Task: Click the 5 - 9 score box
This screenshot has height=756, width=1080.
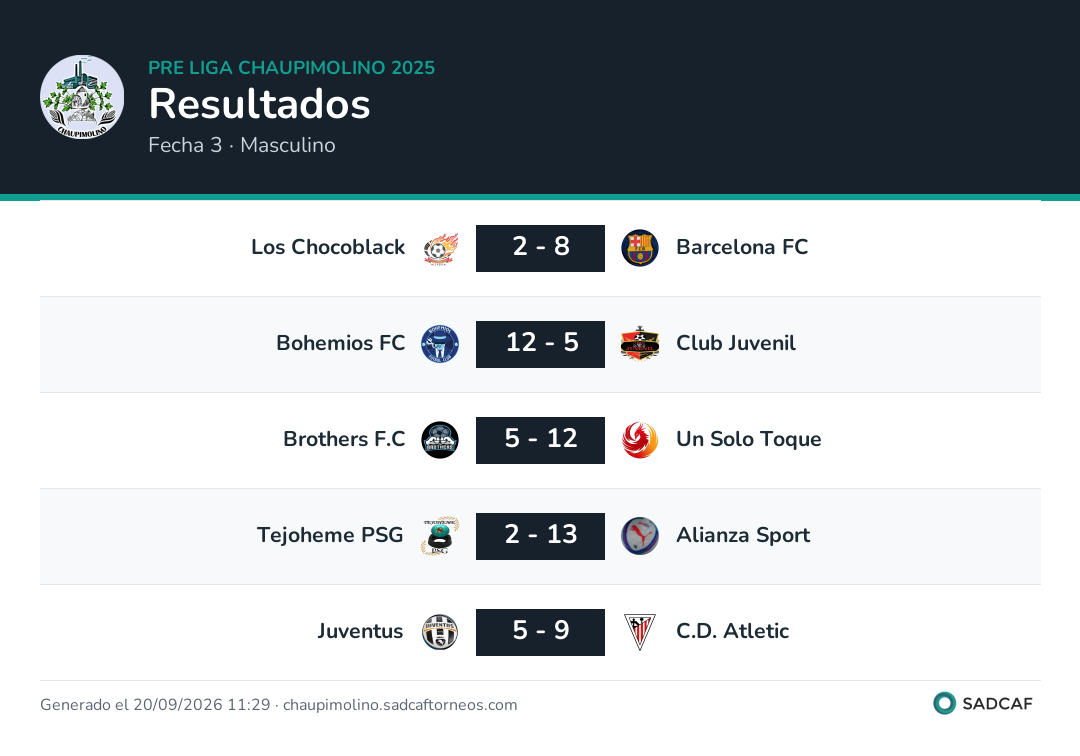Action: click(x=541, y=632)
